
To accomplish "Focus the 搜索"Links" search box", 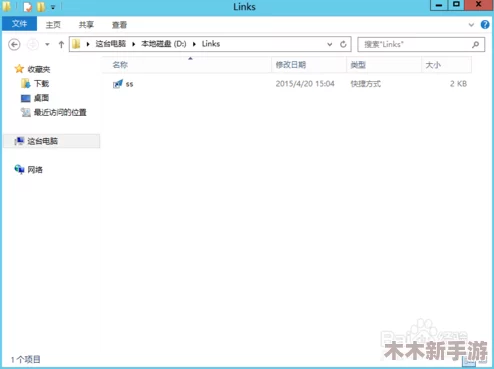I will tap(421, 44).
